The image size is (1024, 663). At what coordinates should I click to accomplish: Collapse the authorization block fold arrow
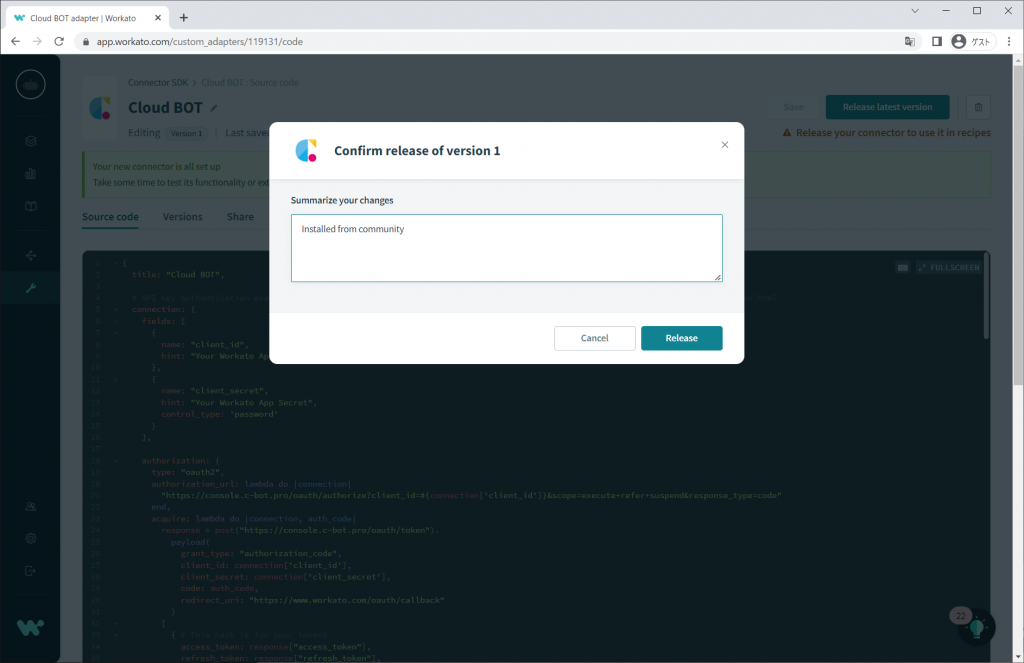point(116,461)
